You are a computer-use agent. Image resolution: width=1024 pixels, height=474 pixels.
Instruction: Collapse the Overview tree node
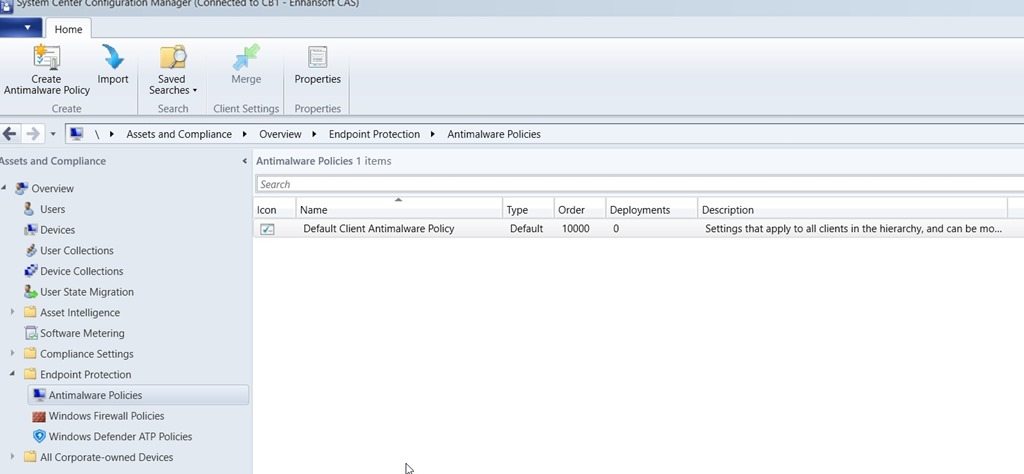(x=4, y=188)
